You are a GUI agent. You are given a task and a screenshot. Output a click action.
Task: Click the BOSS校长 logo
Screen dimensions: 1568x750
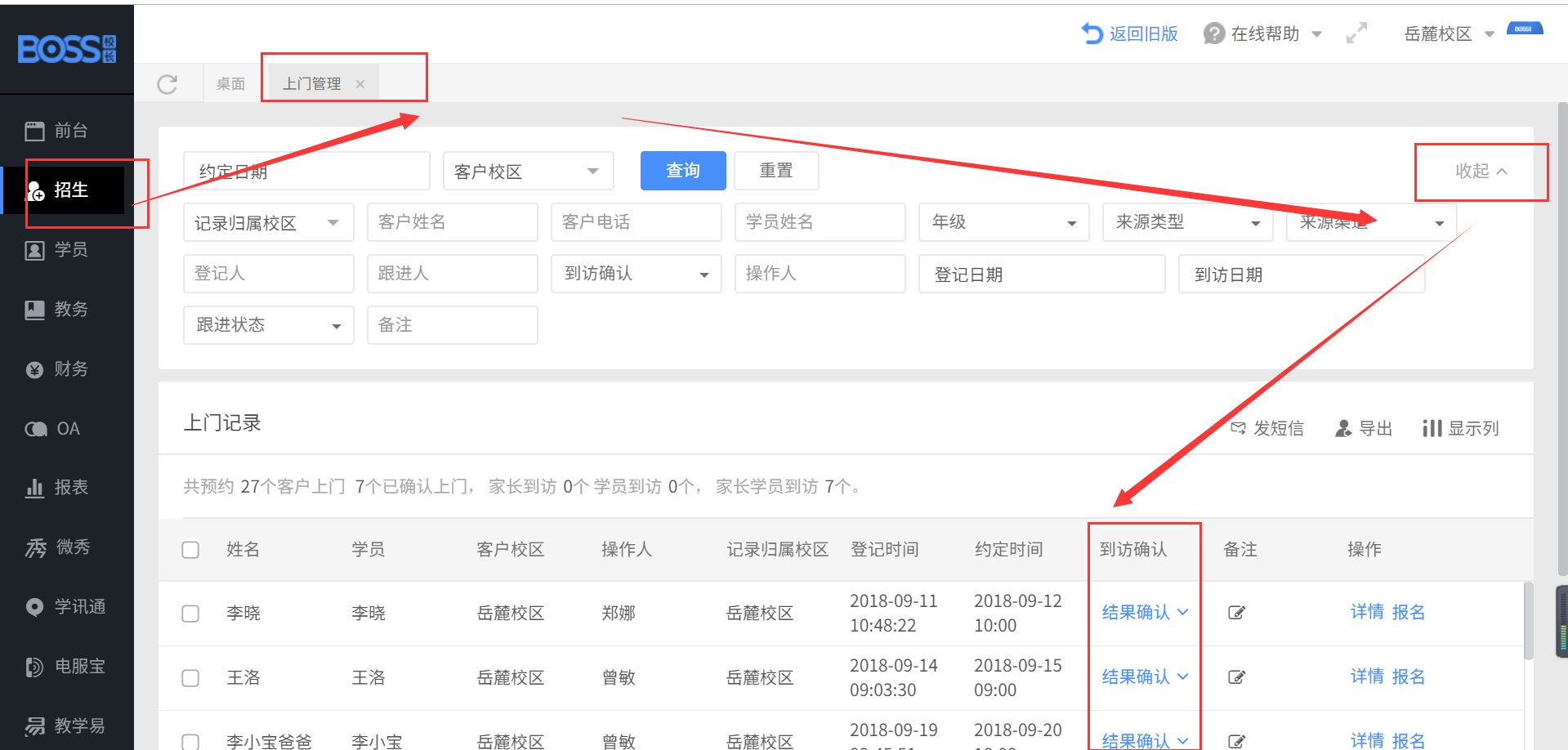click(67, 49)
